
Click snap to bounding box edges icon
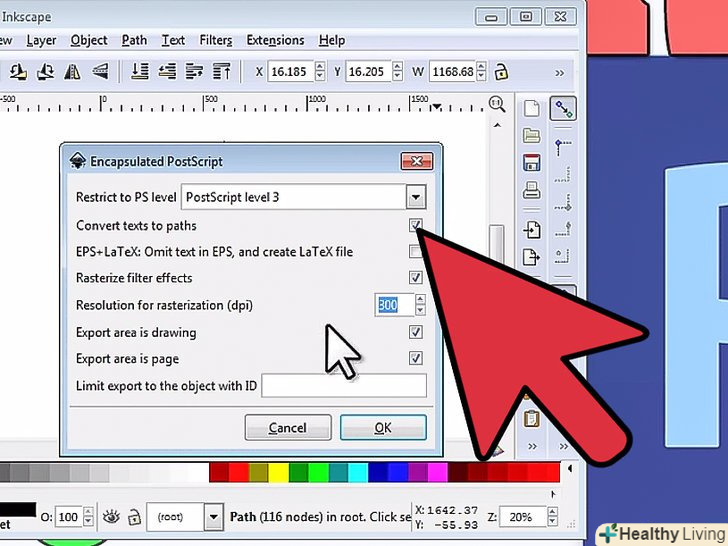(x=563, y=175)
